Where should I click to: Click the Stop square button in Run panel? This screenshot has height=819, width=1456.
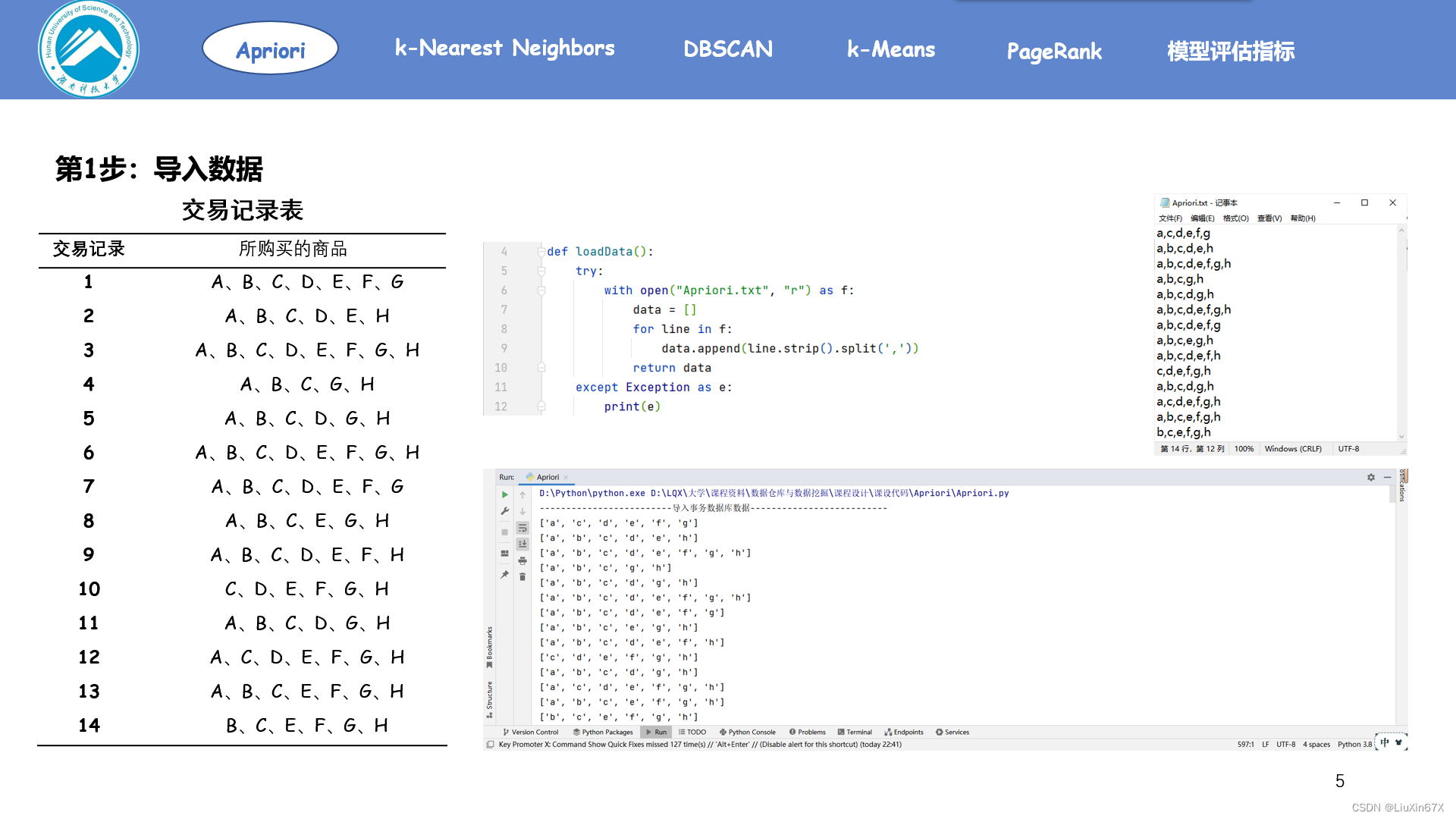click(x=505, y=532)
